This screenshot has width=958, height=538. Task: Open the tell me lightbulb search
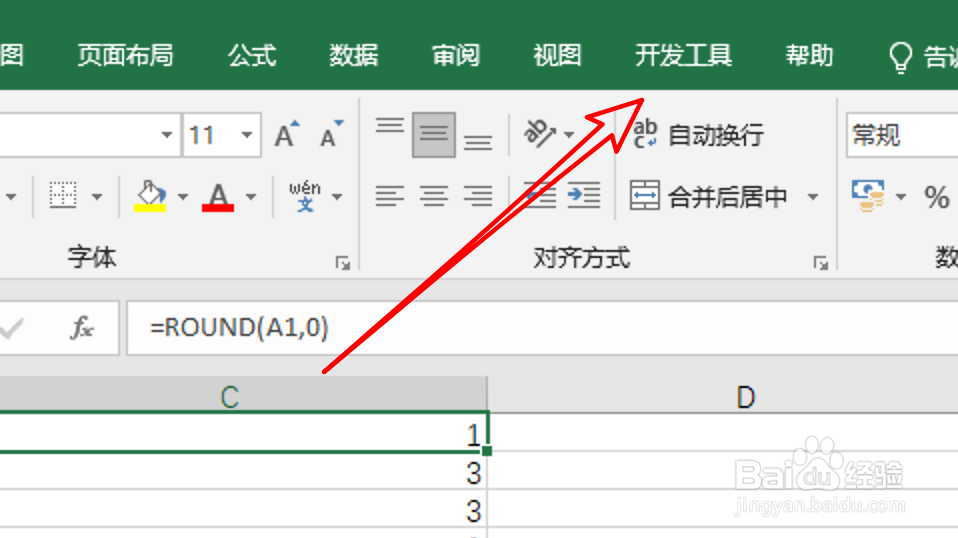pyautogui.click(x=901, y=57)
